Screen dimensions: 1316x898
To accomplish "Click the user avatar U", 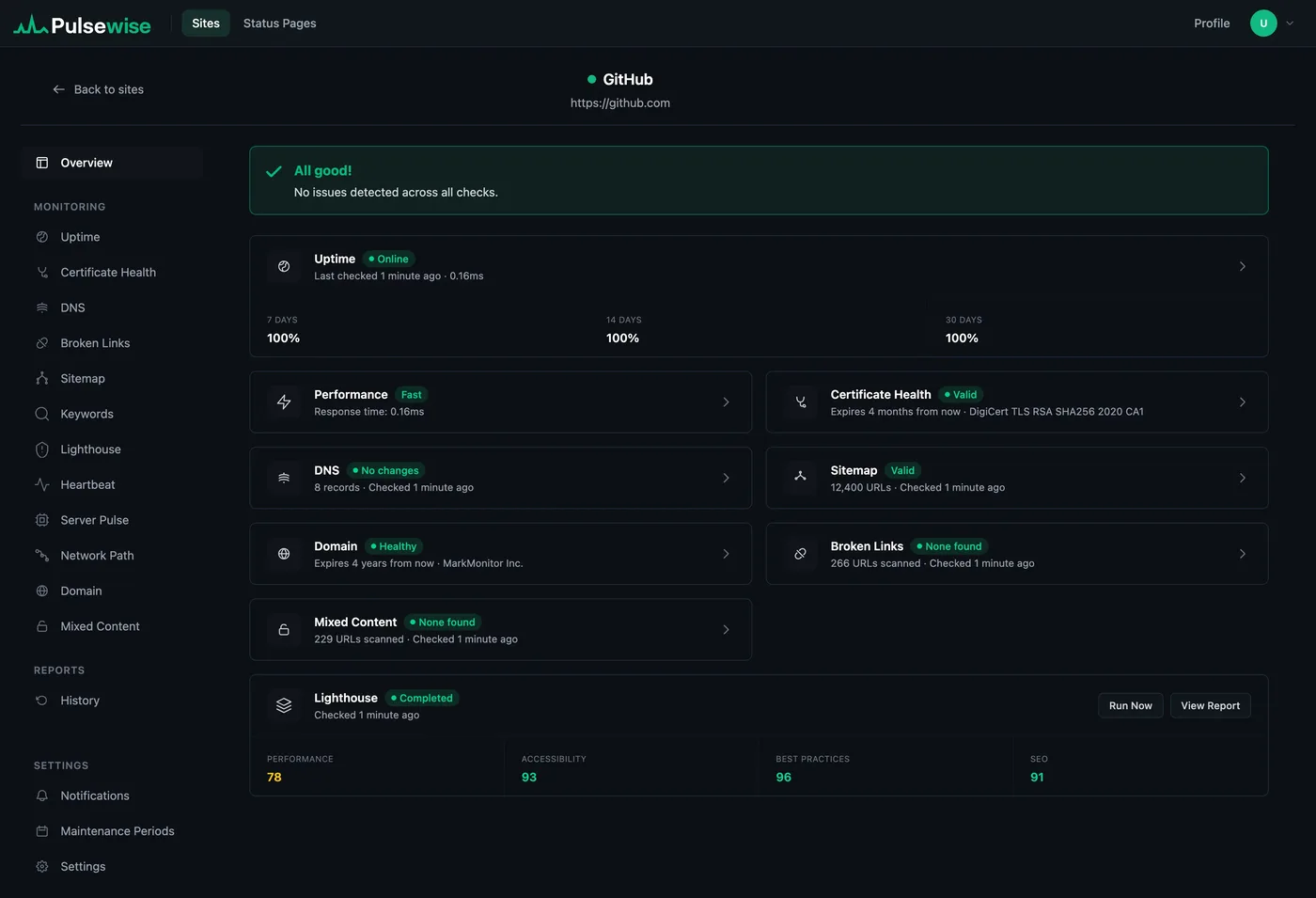I will 1263,24.
